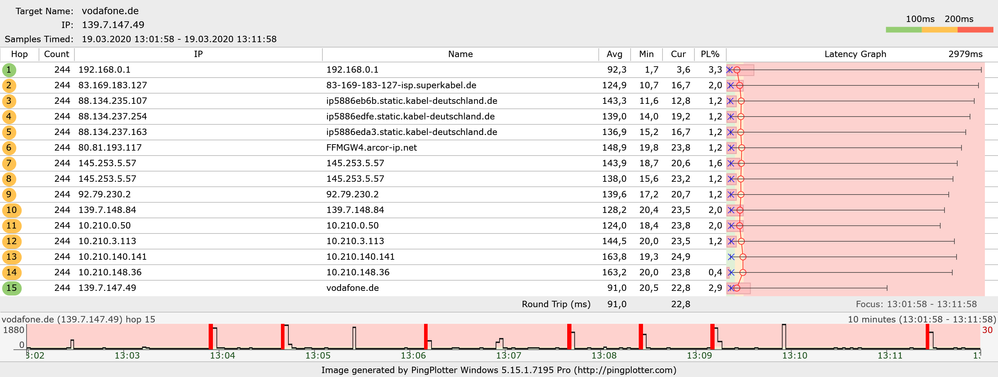Sort by the Min column header

tap(646, 55)
